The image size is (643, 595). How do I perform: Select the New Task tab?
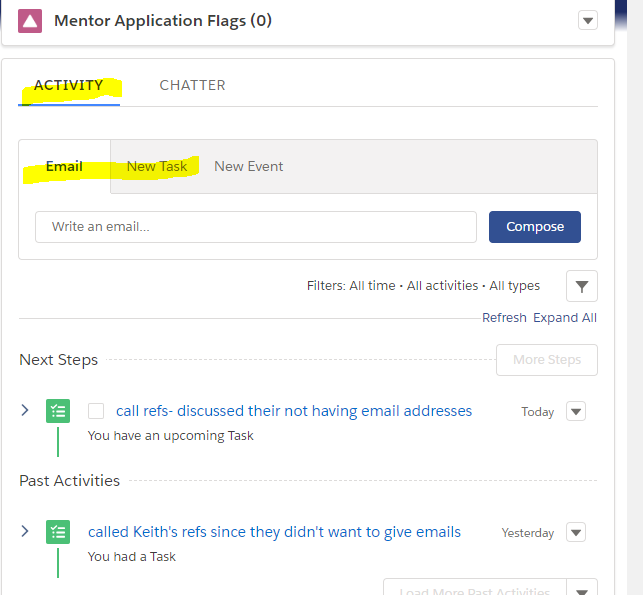[157, 166]
